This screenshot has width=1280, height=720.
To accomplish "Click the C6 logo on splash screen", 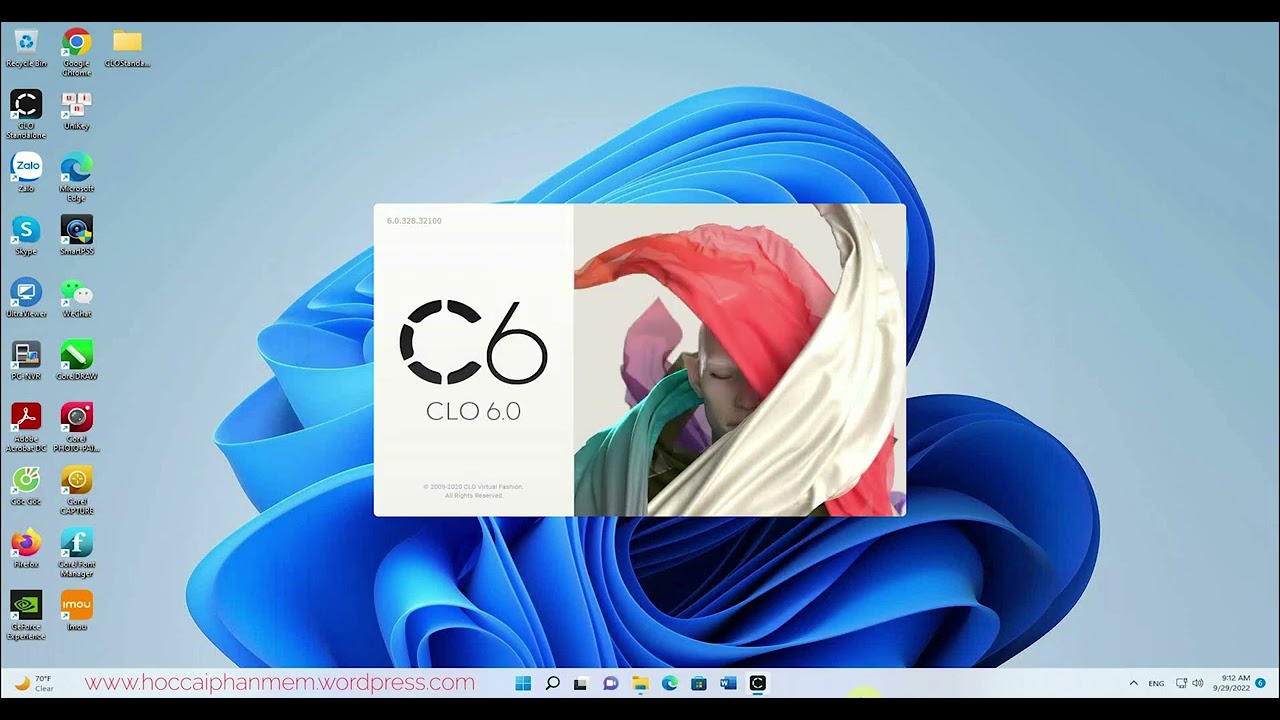I will [474, 341].
